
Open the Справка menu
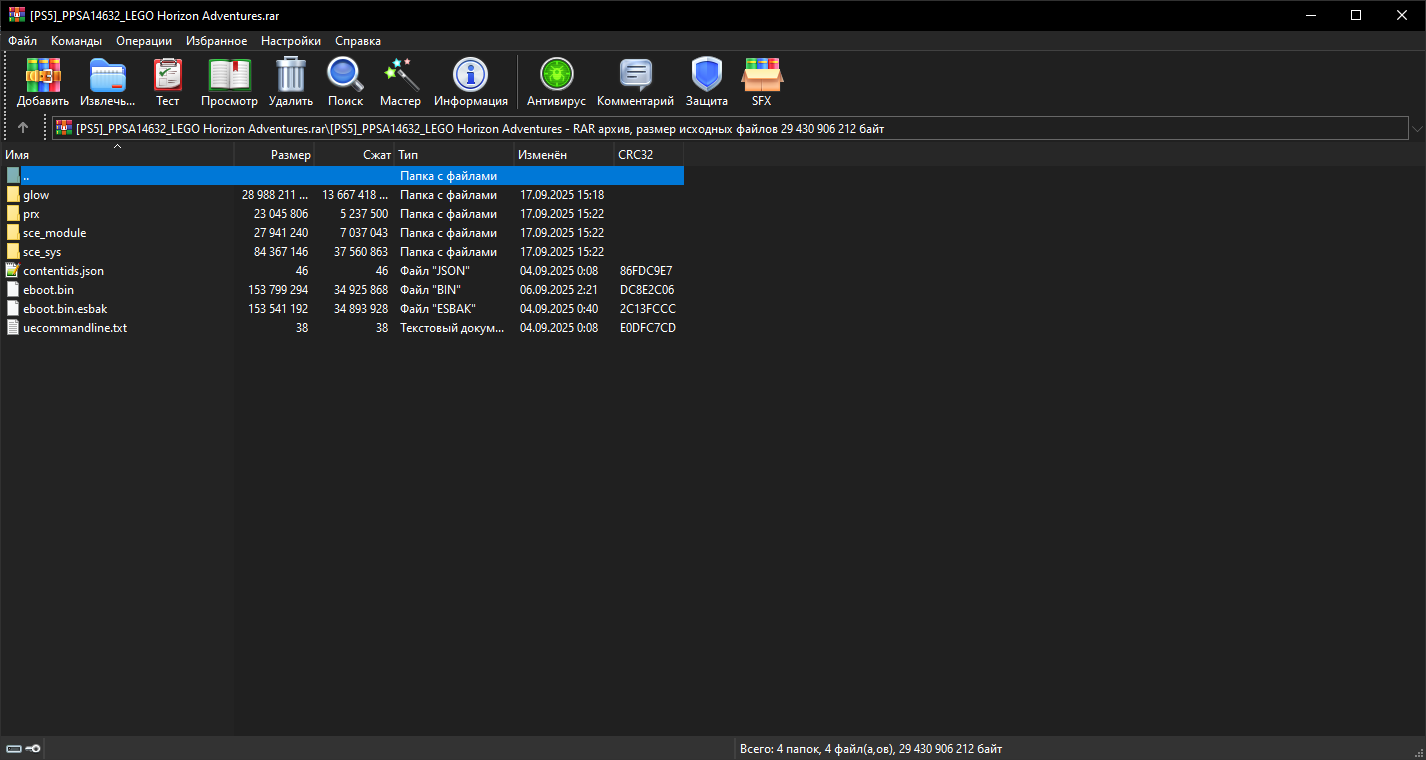[358, 41]
